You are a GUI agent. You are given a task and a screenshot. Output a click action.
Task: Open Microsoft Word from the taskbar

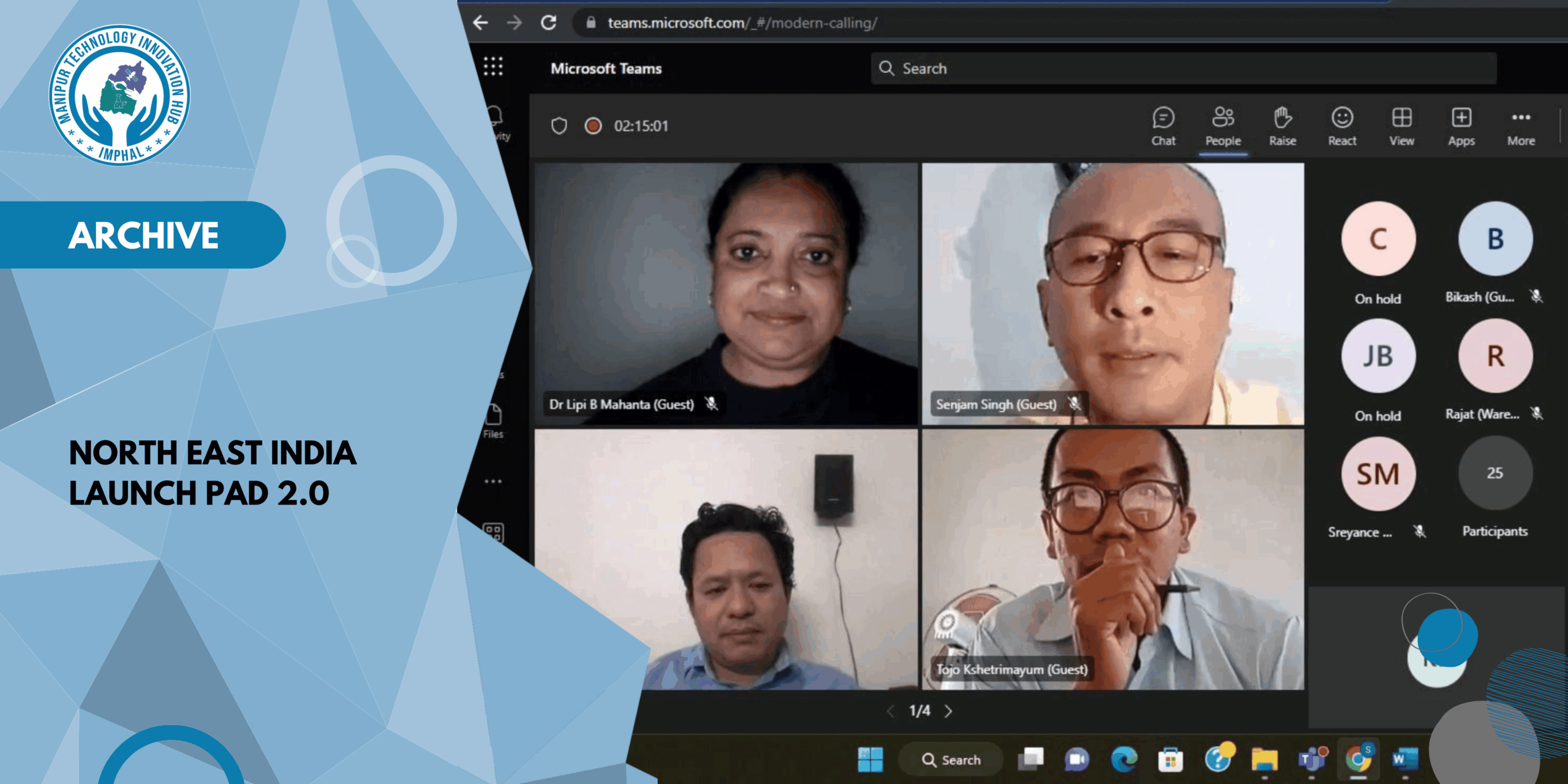pyautogui.click(x=1404, y=759)
